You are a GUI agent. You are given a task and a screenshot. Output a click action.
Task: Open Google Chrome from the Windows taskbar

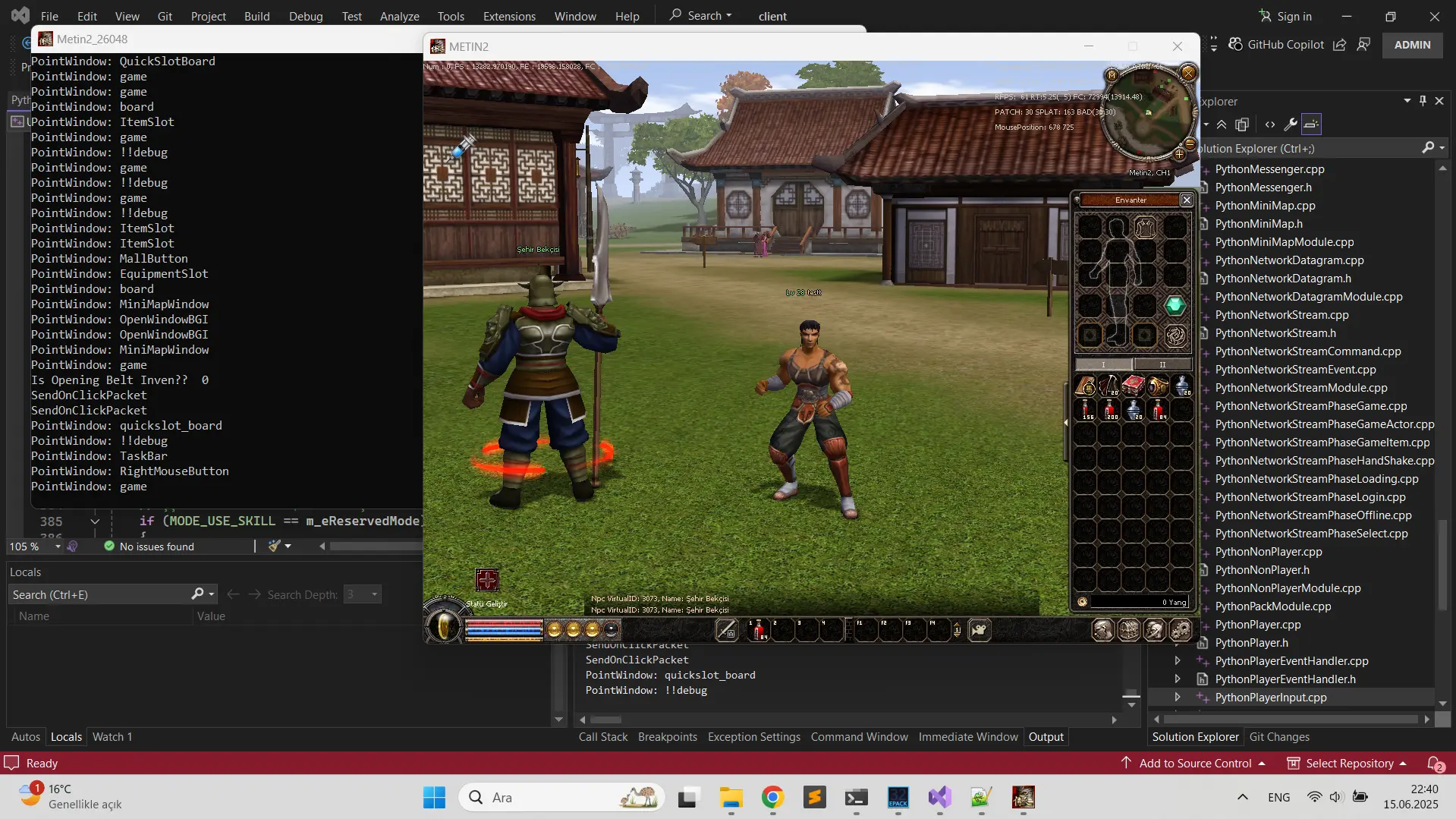tap(772, 798)
